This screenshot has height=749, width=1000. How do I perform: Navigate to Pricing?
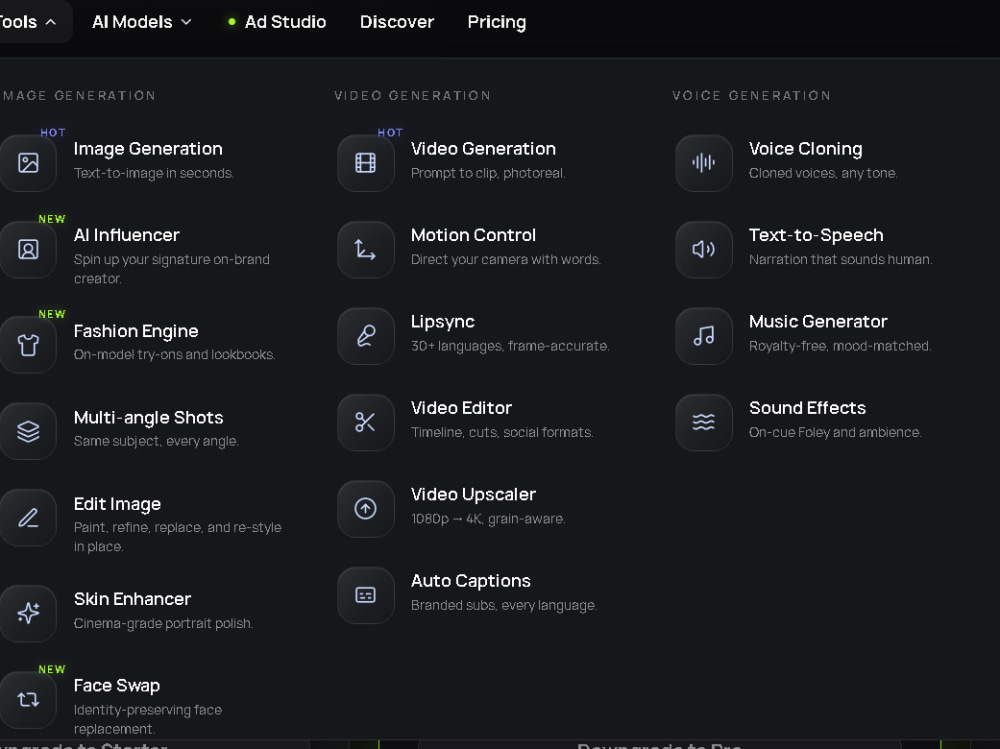pos(497,22)
